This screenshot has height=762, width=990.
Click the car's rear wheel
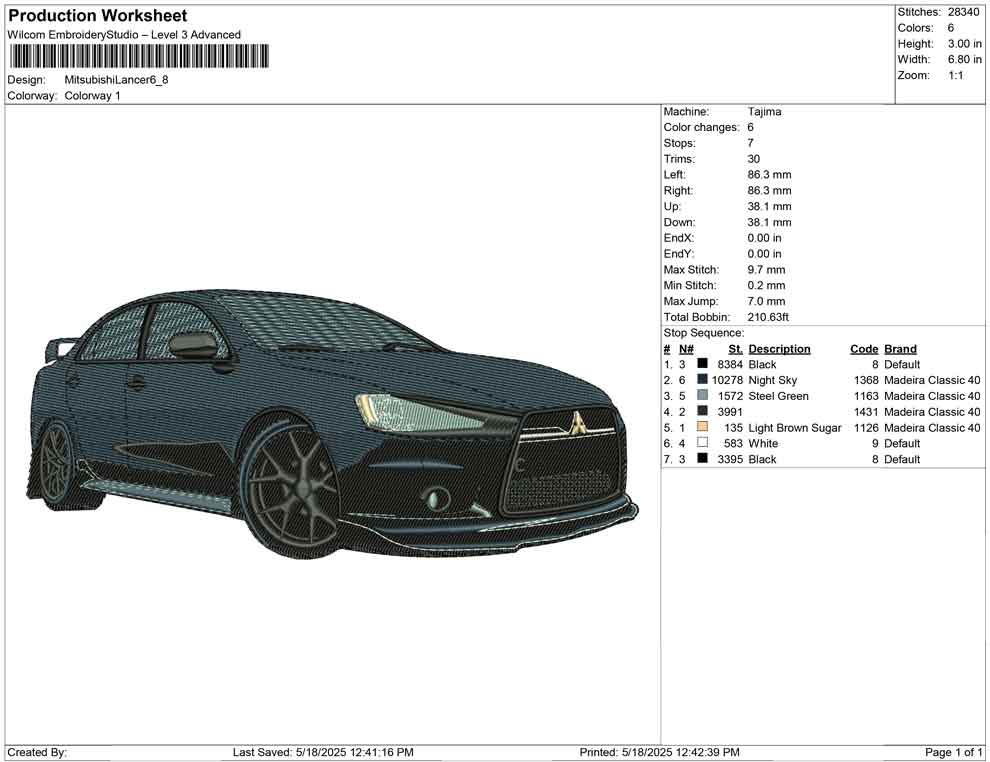pyautogui.click(x=54, y=464)
